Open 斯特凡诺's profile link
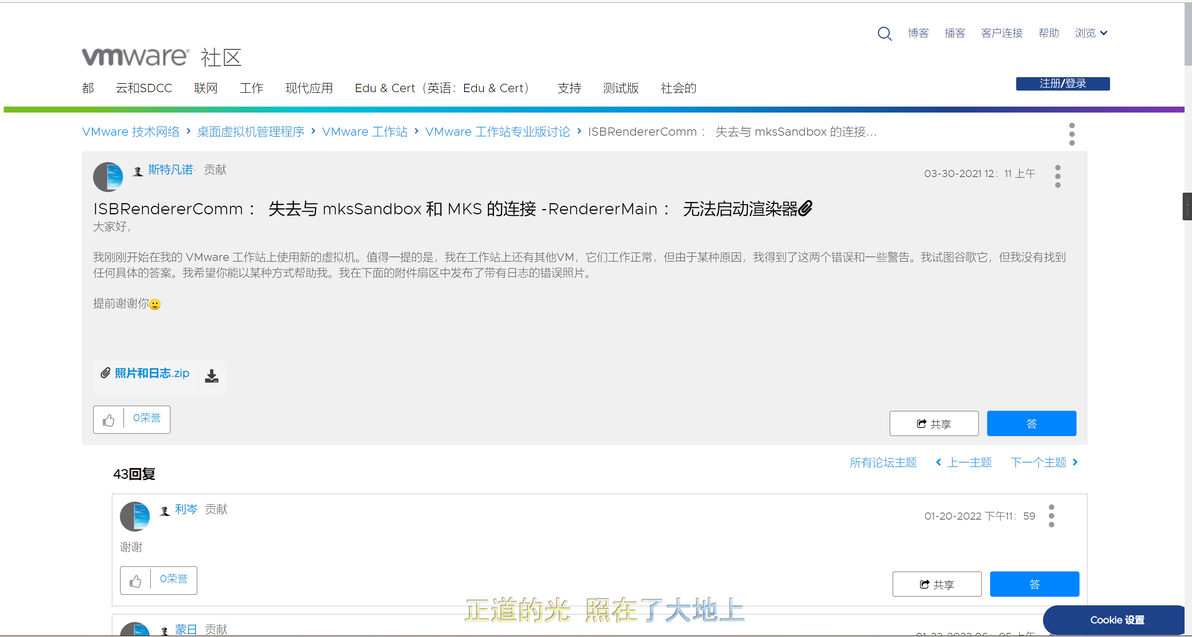Viewport: 1192px width, 637px height. 171,170
